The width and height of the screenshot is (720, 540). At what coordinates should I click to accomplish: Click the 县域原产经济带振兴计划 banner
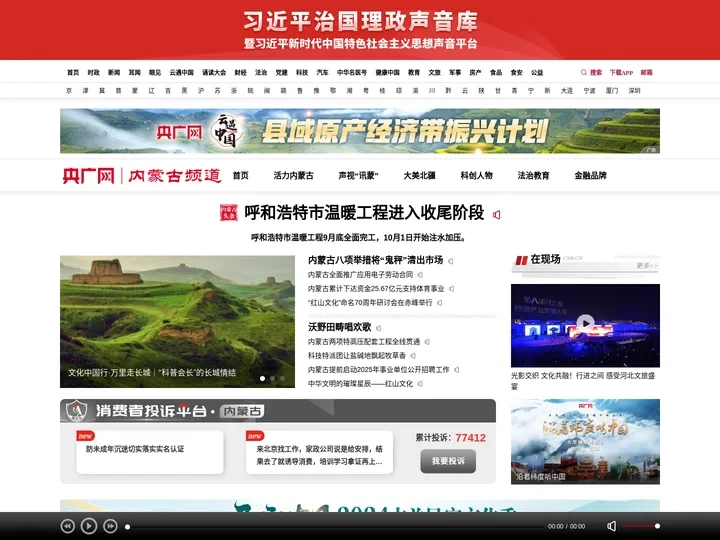click(360, 131)
